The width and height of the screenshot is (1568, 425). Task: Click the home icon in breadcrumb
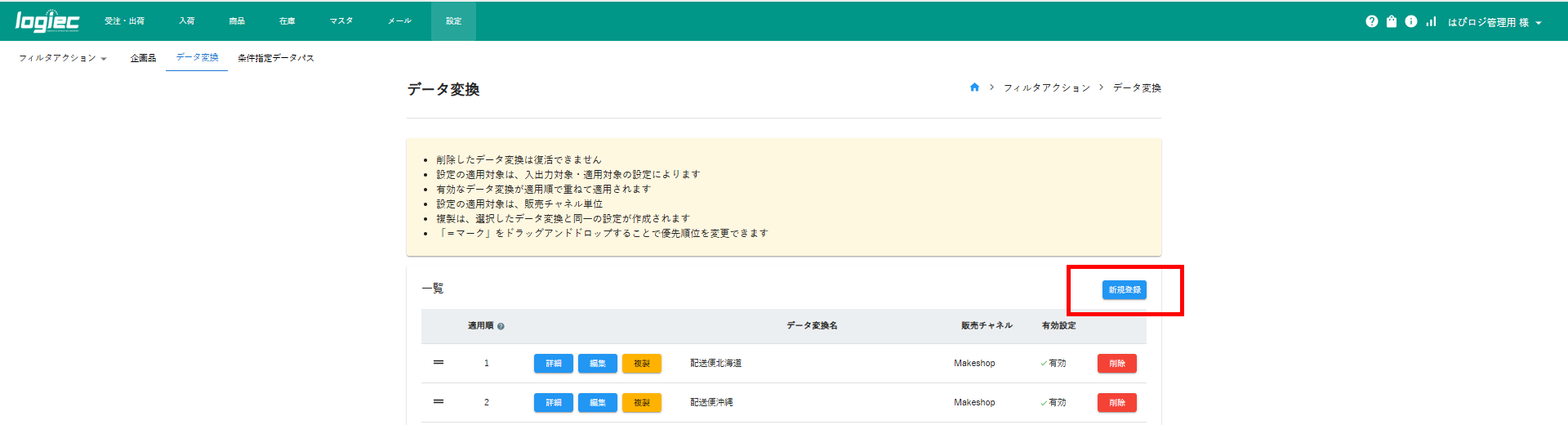coord(974,87)
